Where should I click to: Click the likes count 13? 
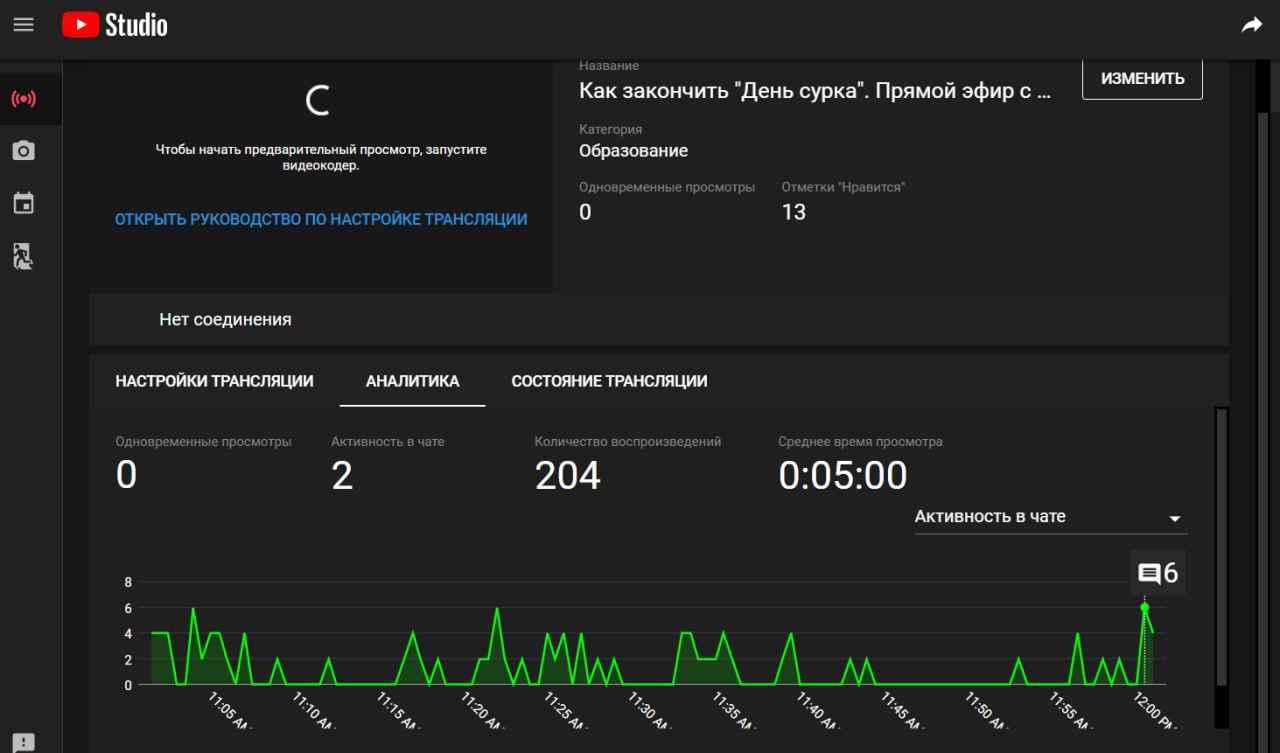tap(794, 212)
